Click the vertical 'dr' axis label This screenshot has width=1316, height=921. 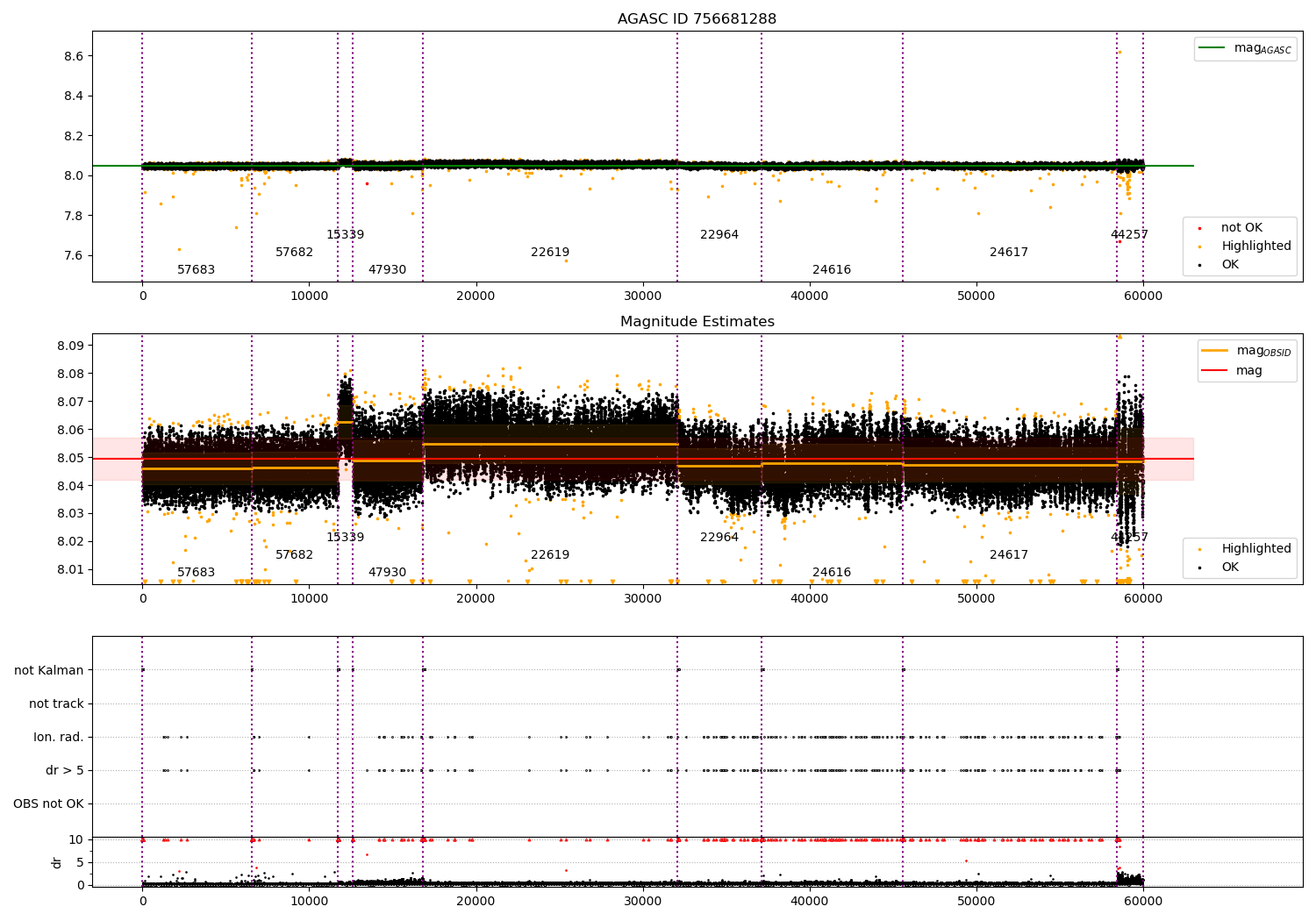[x=57, y=862]
